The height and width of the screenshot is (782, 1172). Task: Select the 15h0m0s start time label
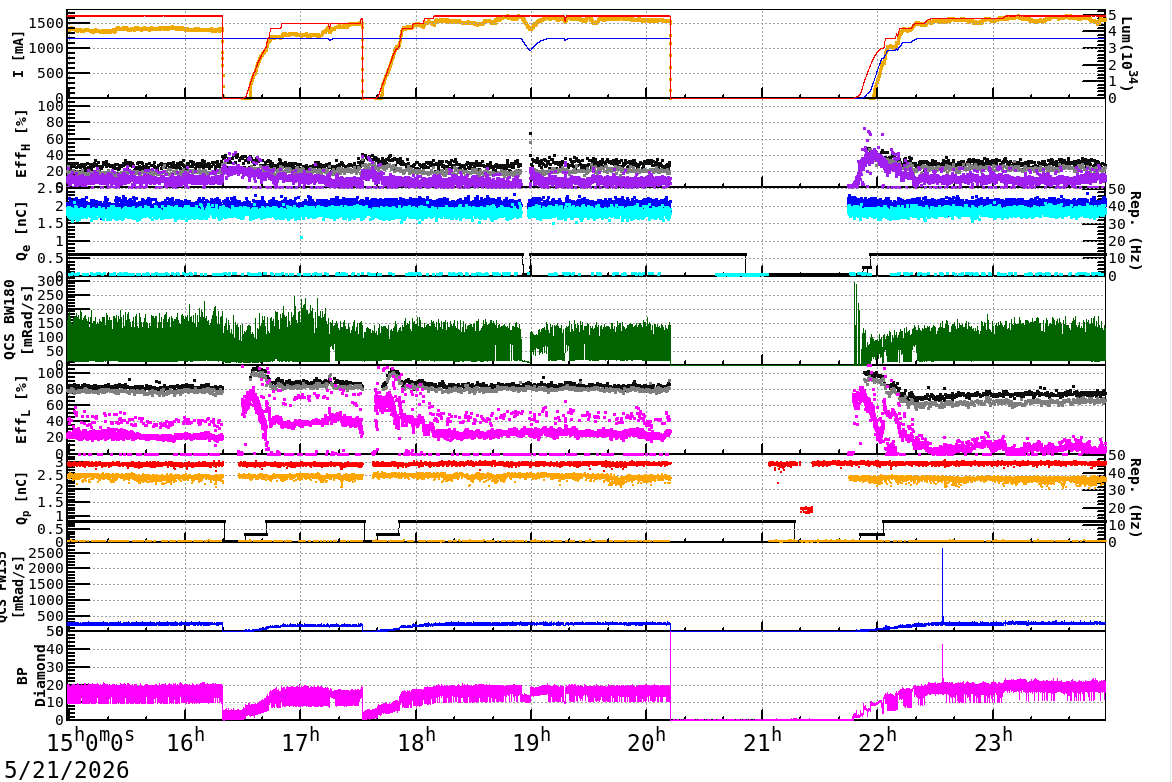coord(90,740)
